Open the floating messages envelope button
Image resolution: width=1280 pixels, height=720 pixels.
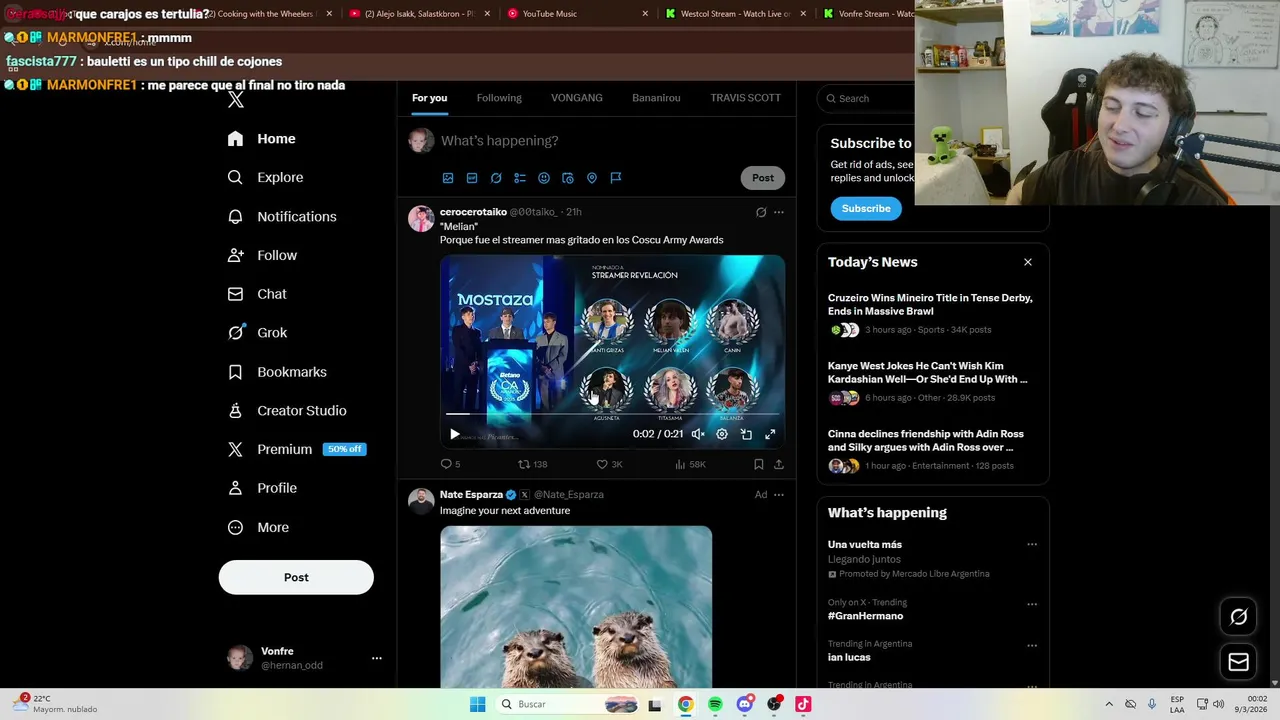(x=1238, y=662)
